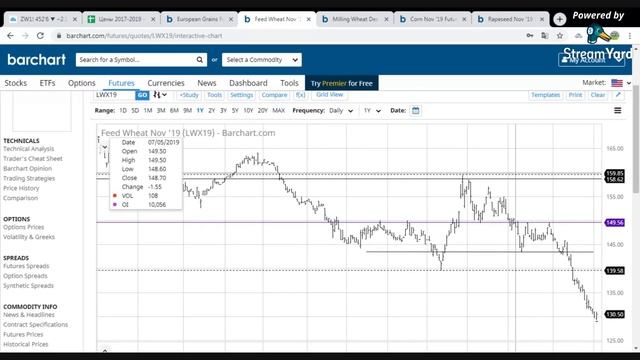The image size is (640, 360).
Task: Click Try Premier for Free
Action: [342, 83]
